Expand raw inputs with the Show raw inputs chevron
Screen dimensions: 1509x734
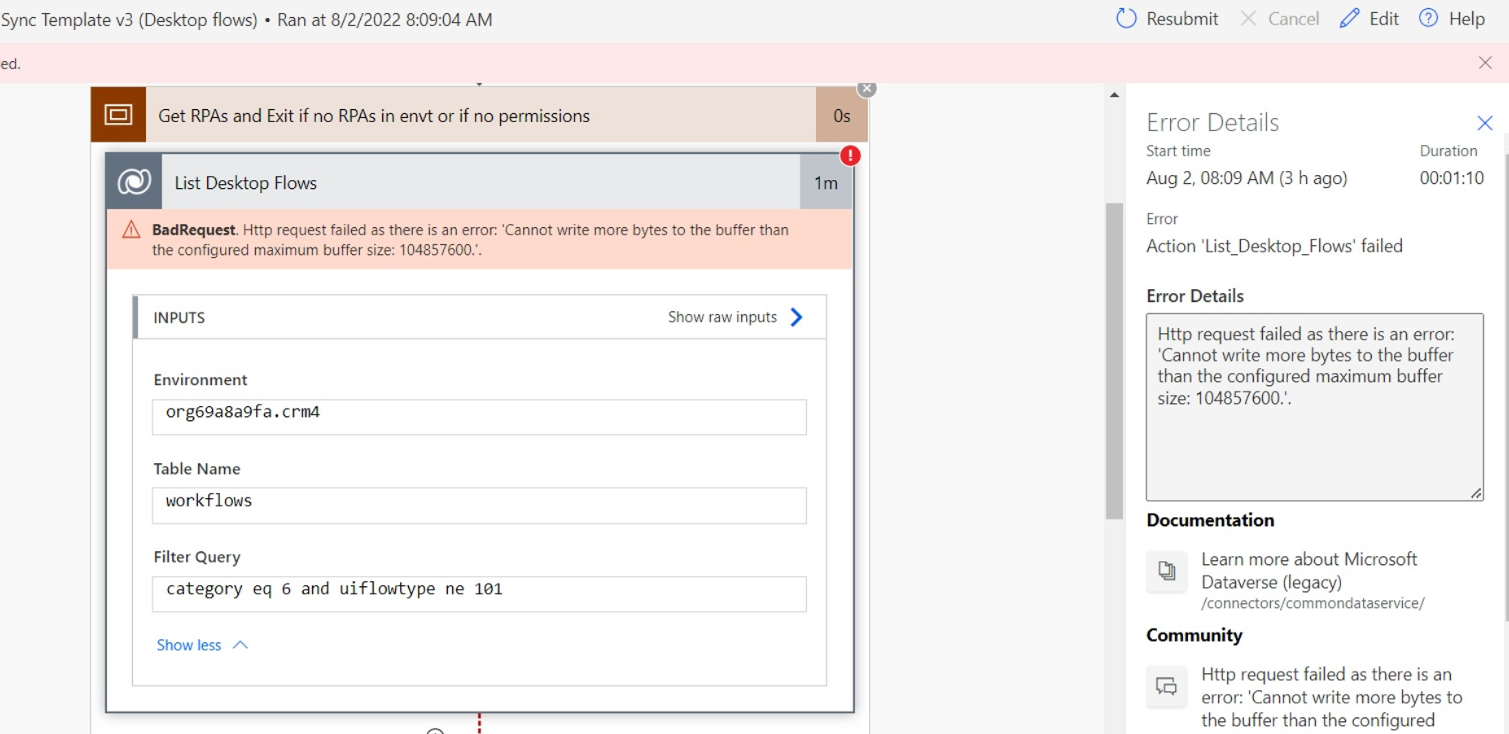coord(795,317)
